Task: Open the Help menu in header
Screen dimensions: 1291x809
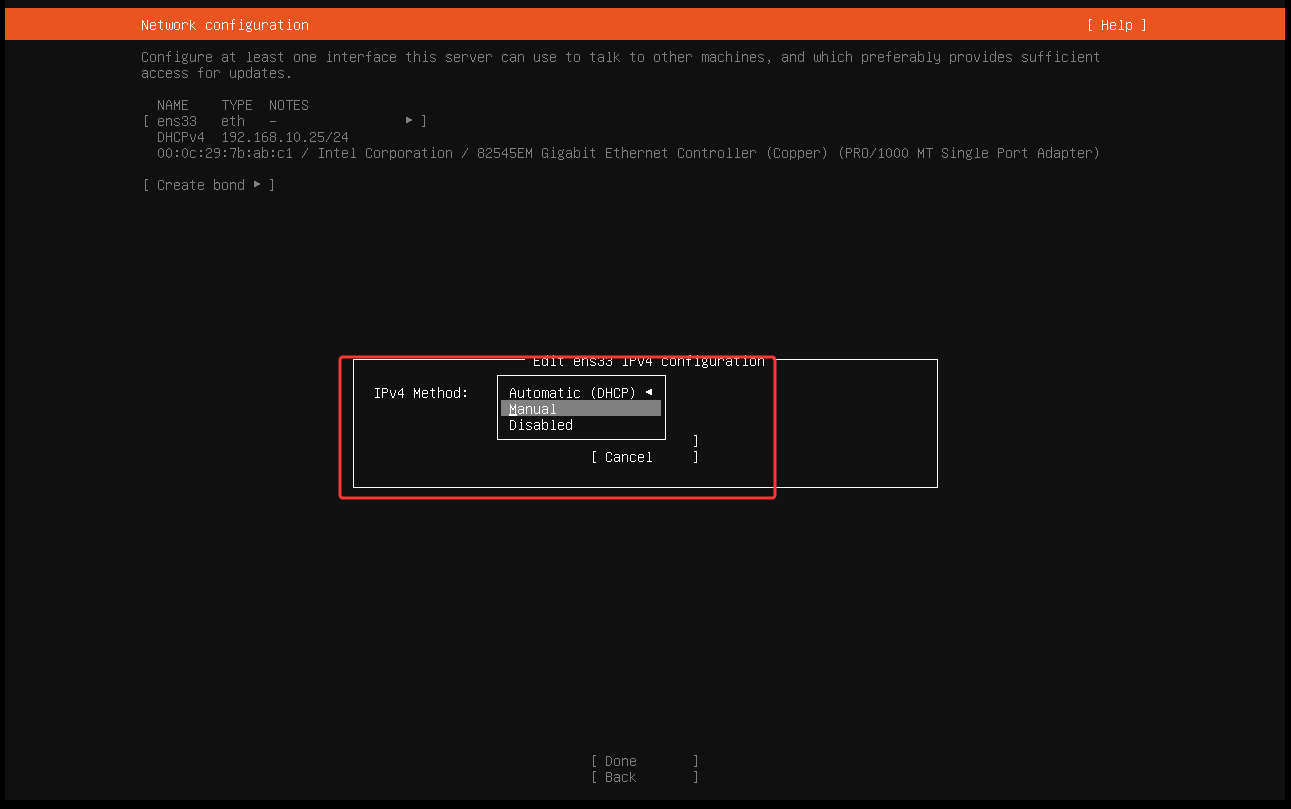Action: click(x=1116, y=25)
